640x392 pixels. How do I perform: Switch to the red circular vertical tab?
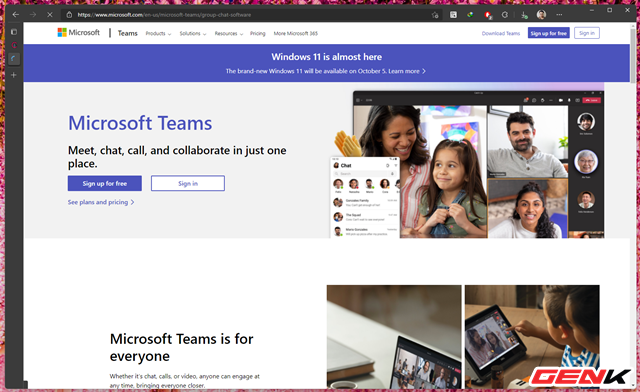[13, 45]
